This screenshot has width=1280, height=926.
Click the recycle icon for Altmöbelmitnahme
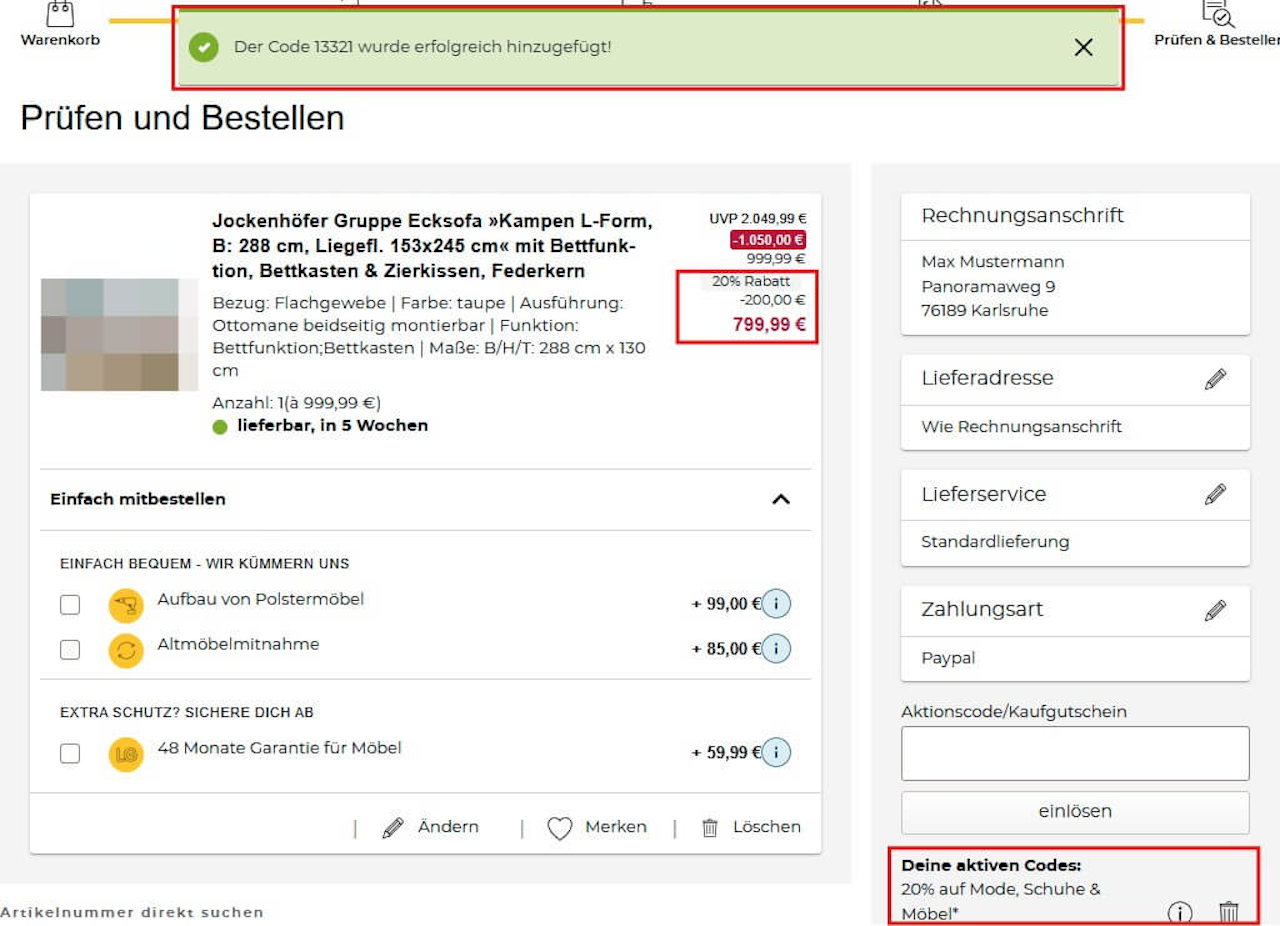coord(126,650)
